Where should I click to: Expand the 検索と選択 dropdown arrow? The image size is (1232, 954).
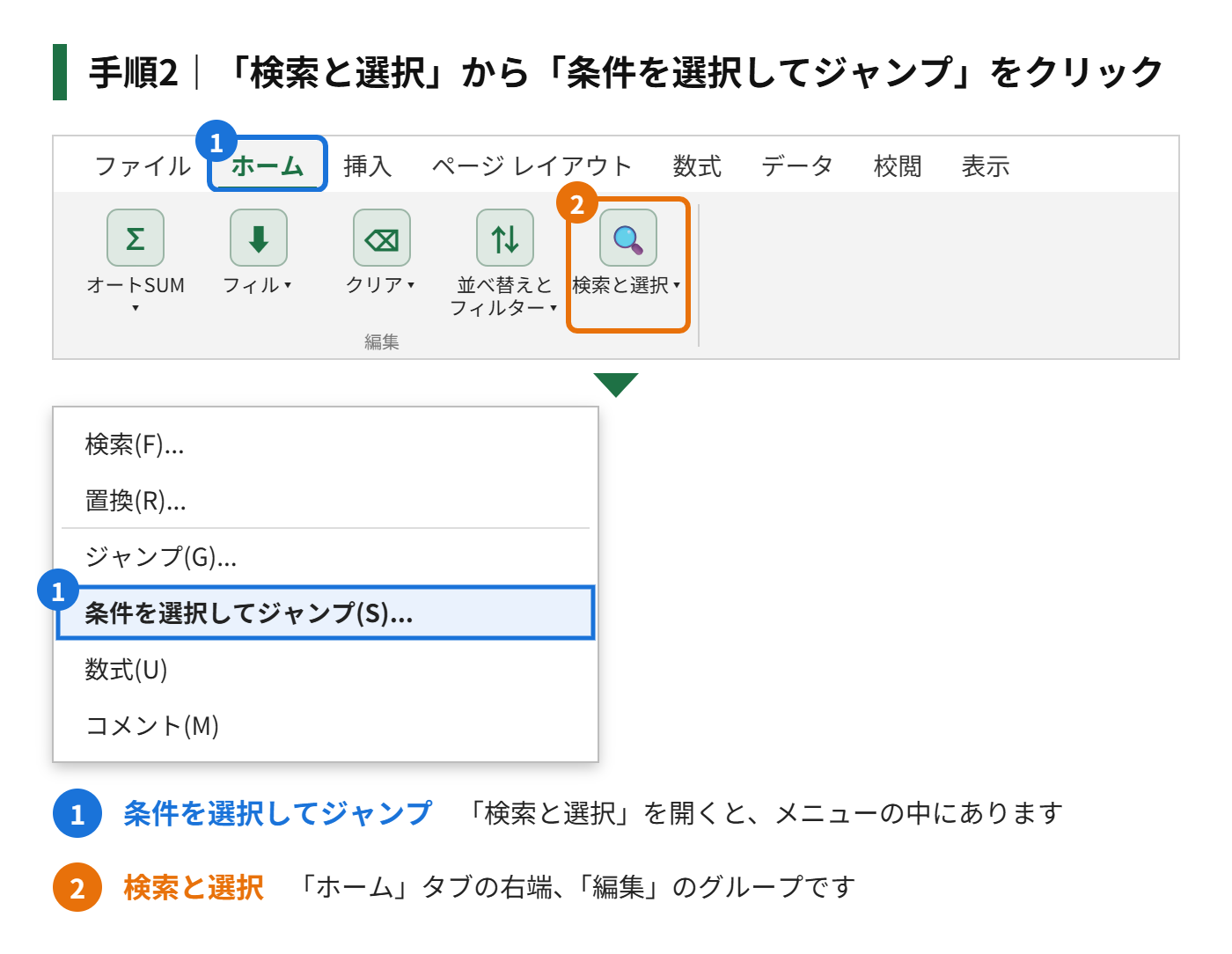[x=677, y=285]
